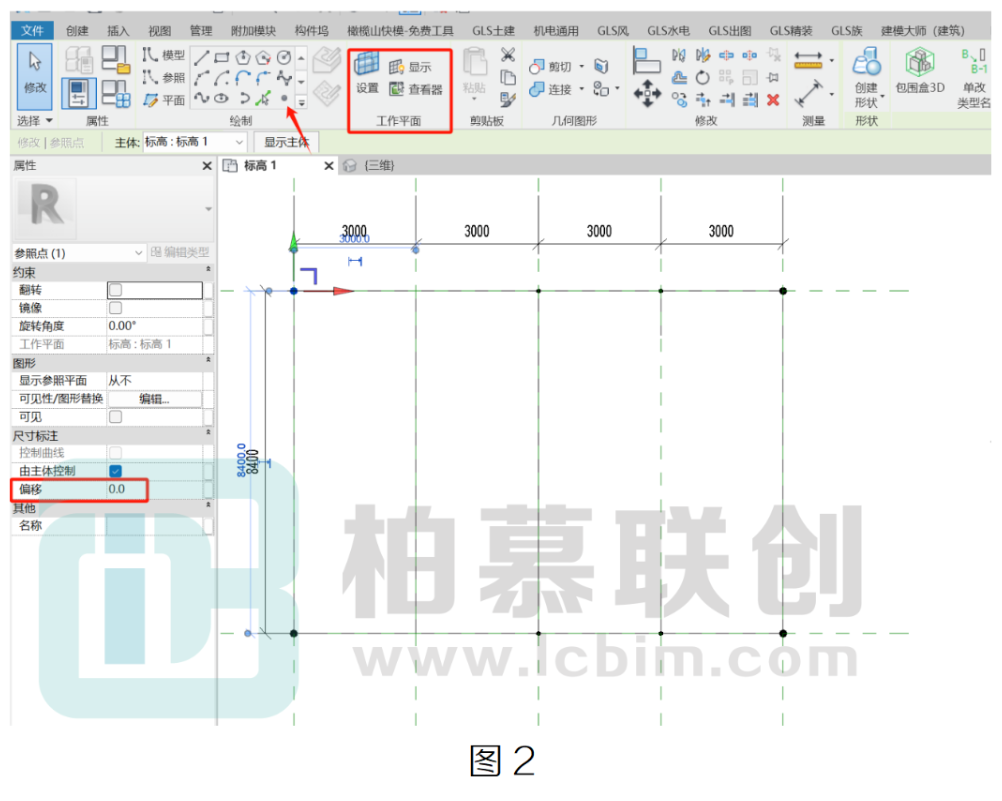1002x801 pixels.
Task: Expand the 连接 geometry dropdown arrow
Action: (x=582, y=89)
